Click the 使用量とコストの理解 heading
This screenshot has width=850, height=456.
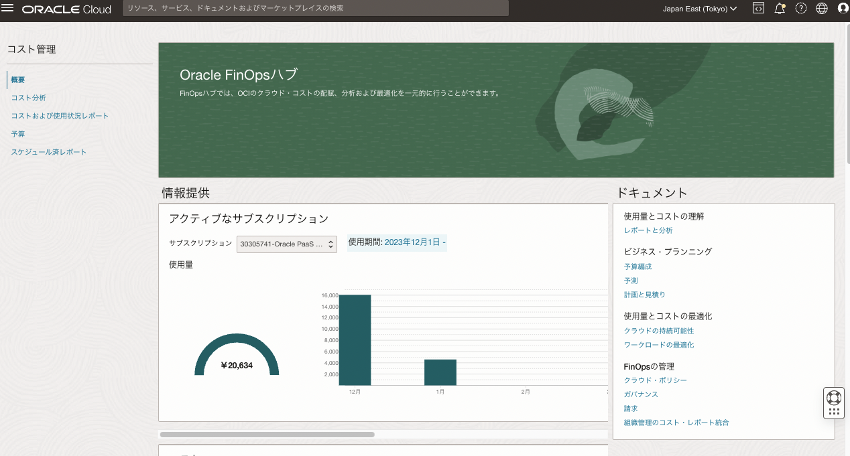point(664,216)
